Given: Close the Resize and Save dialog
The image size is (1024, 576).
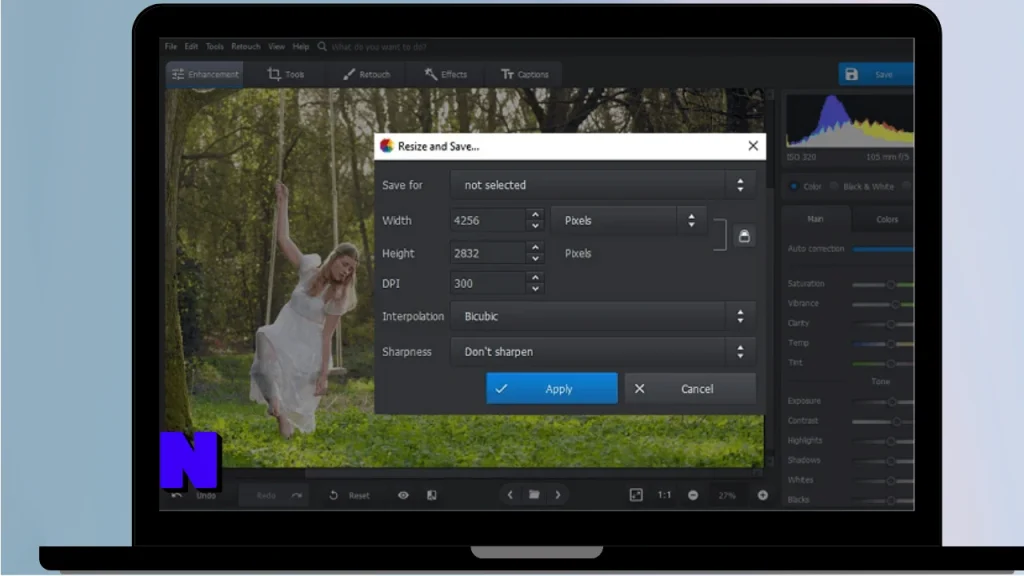Looking at the screenshot, I should coord(753,146).
